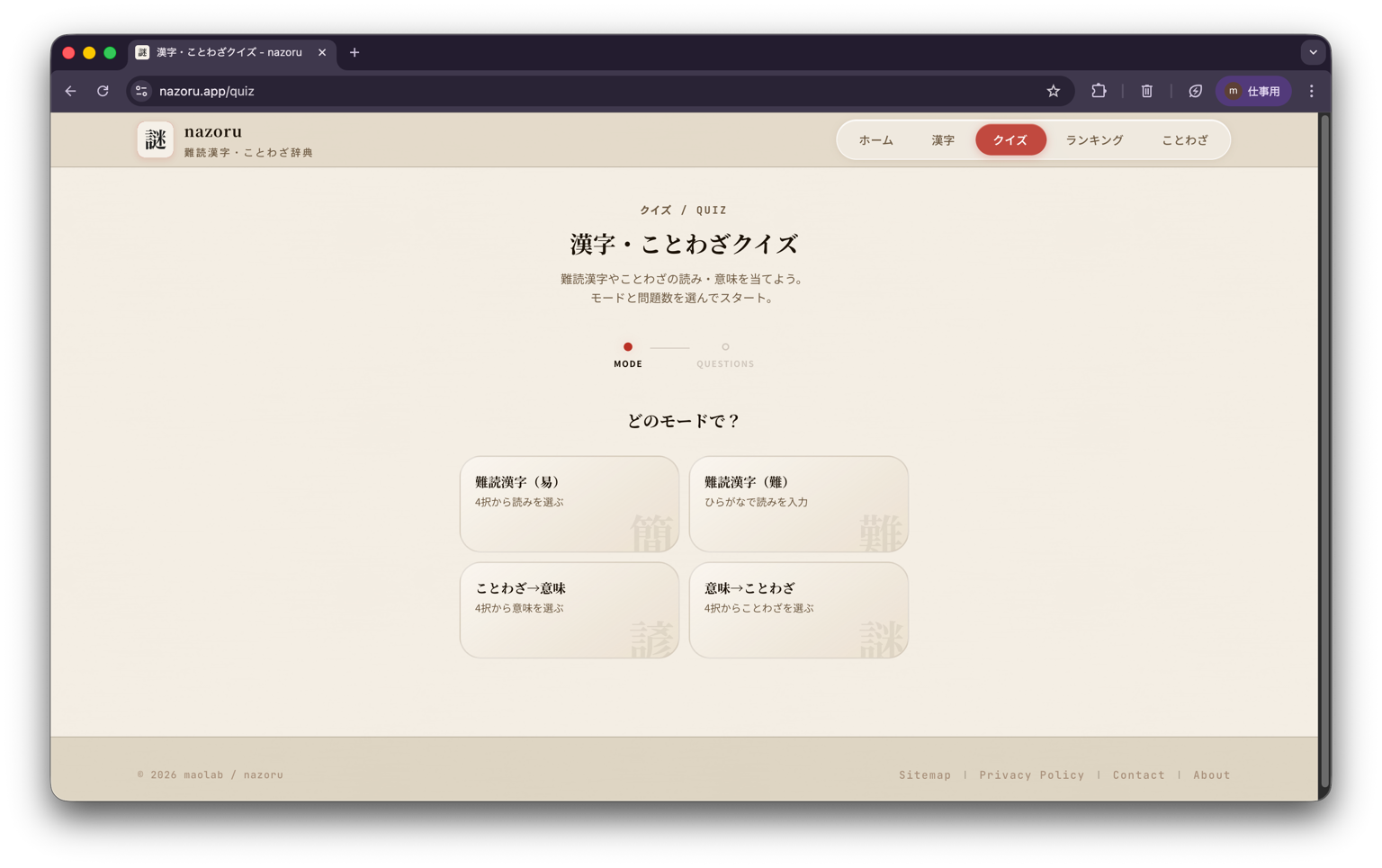Screen dimensions: 1382x868
Task: Open a new tab with the plus button
Action: (354, 52)
